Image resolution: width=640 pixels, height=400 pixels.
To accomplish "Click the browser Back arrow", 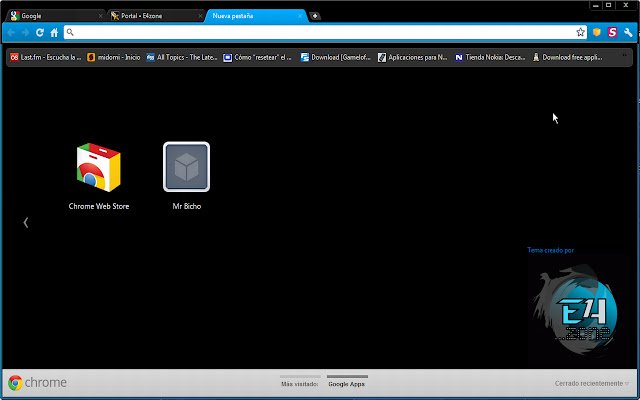I will pos(11,33).
